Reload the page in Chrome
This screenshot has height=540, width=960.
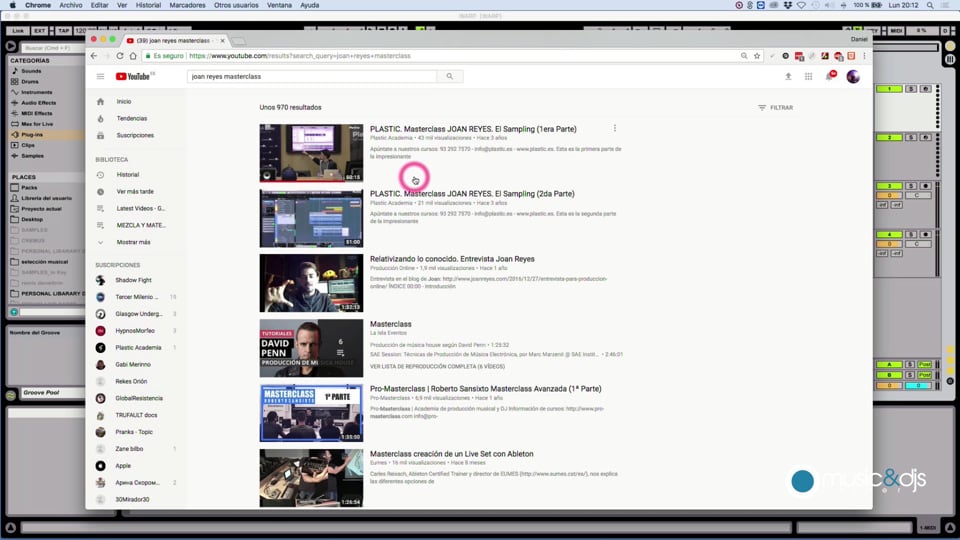pos(120,56)
